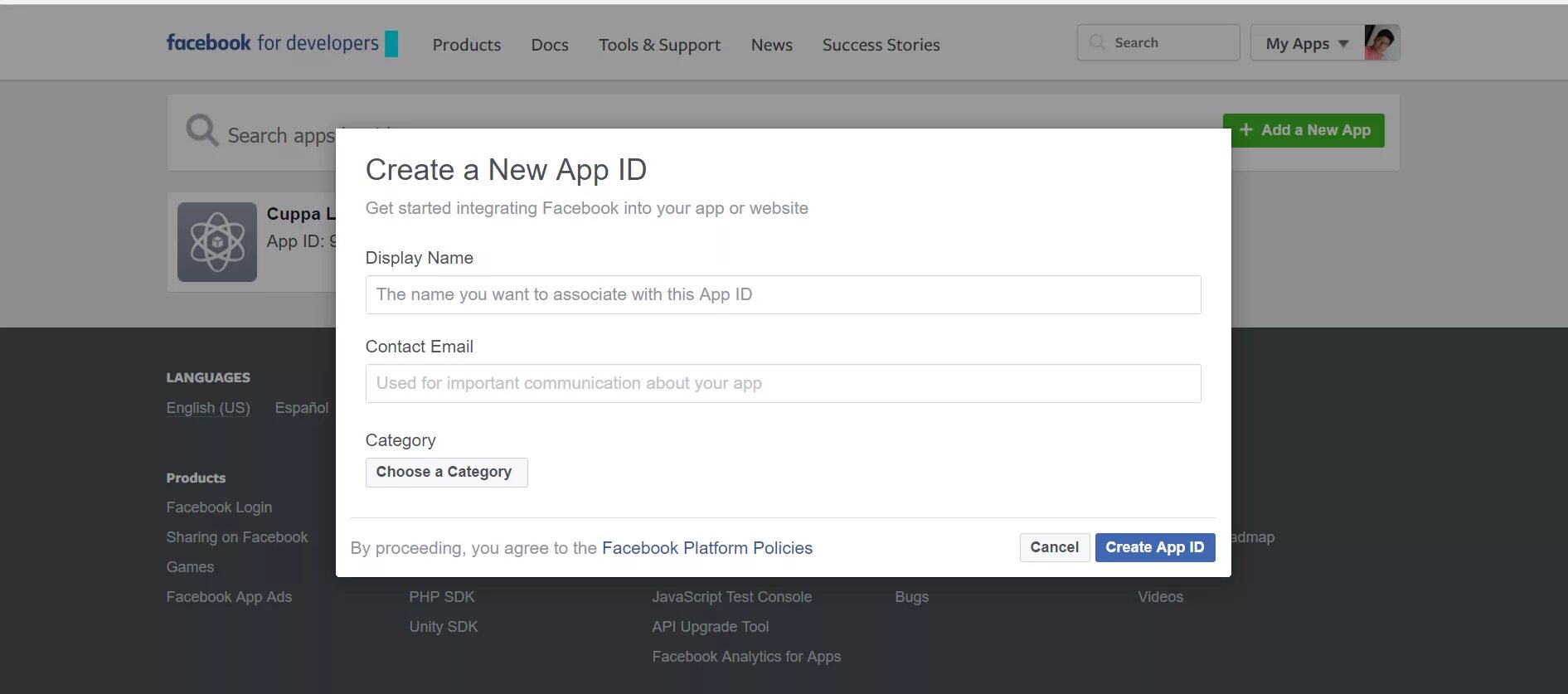Open Success Stories in navigation
The height and width of the screenshot is (694, 1568).
point(881,45)
